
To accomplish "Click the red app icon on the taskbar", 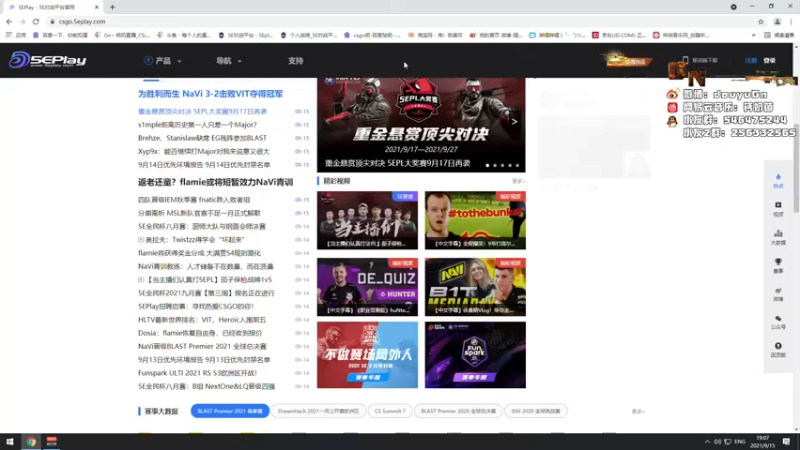I will (52, 441).
